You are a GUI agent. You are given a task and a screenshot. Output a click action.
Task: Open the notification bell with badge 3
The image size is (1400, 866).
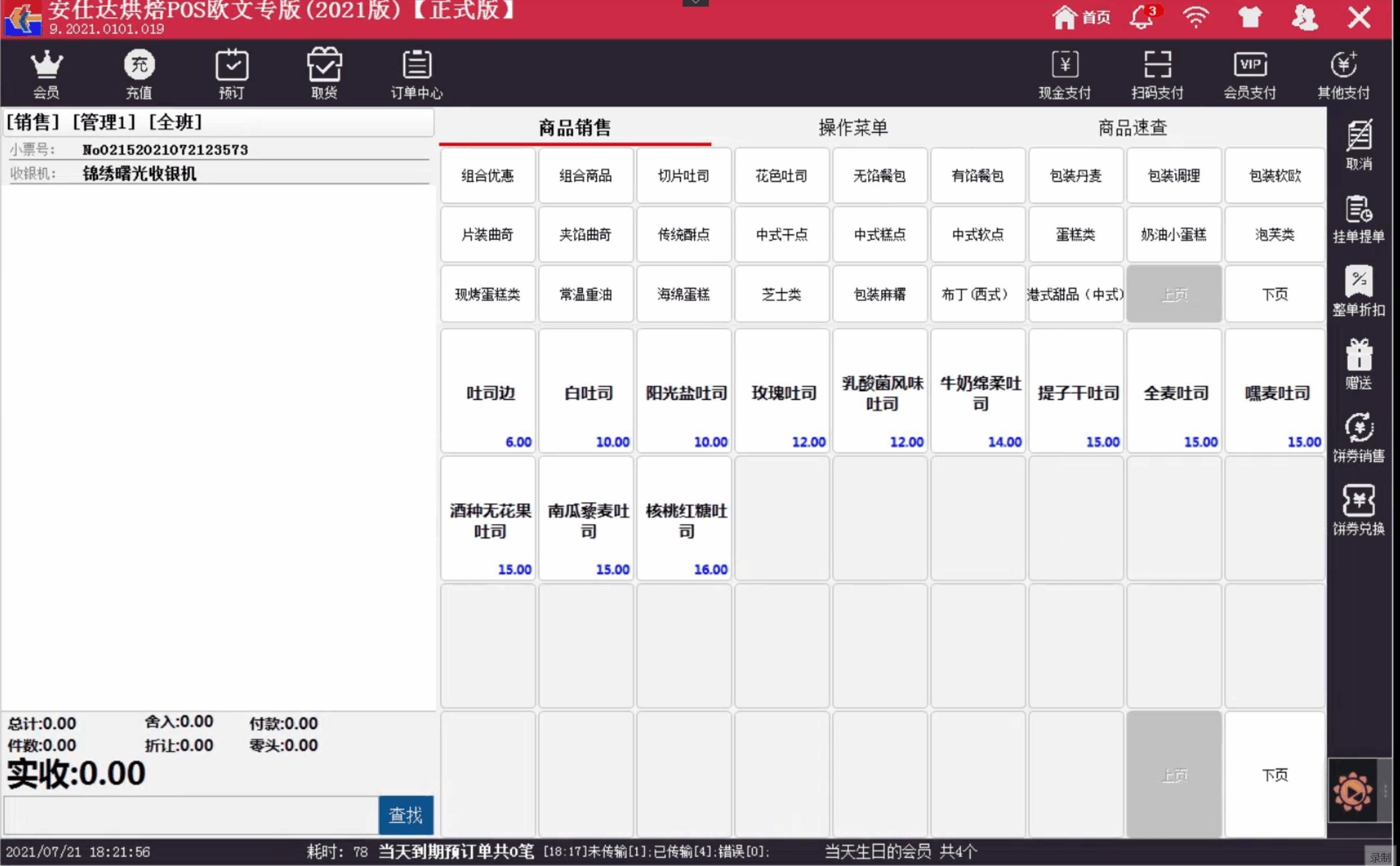point(1140,18)
